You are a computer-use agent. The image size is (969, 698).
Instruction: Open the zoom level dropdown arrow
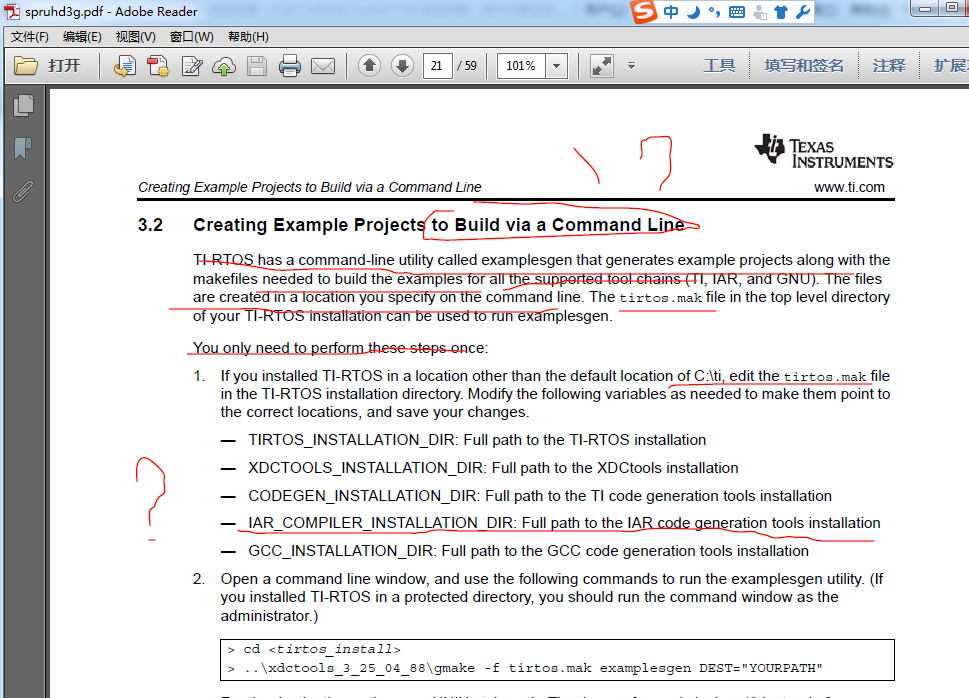click(557, 66)
